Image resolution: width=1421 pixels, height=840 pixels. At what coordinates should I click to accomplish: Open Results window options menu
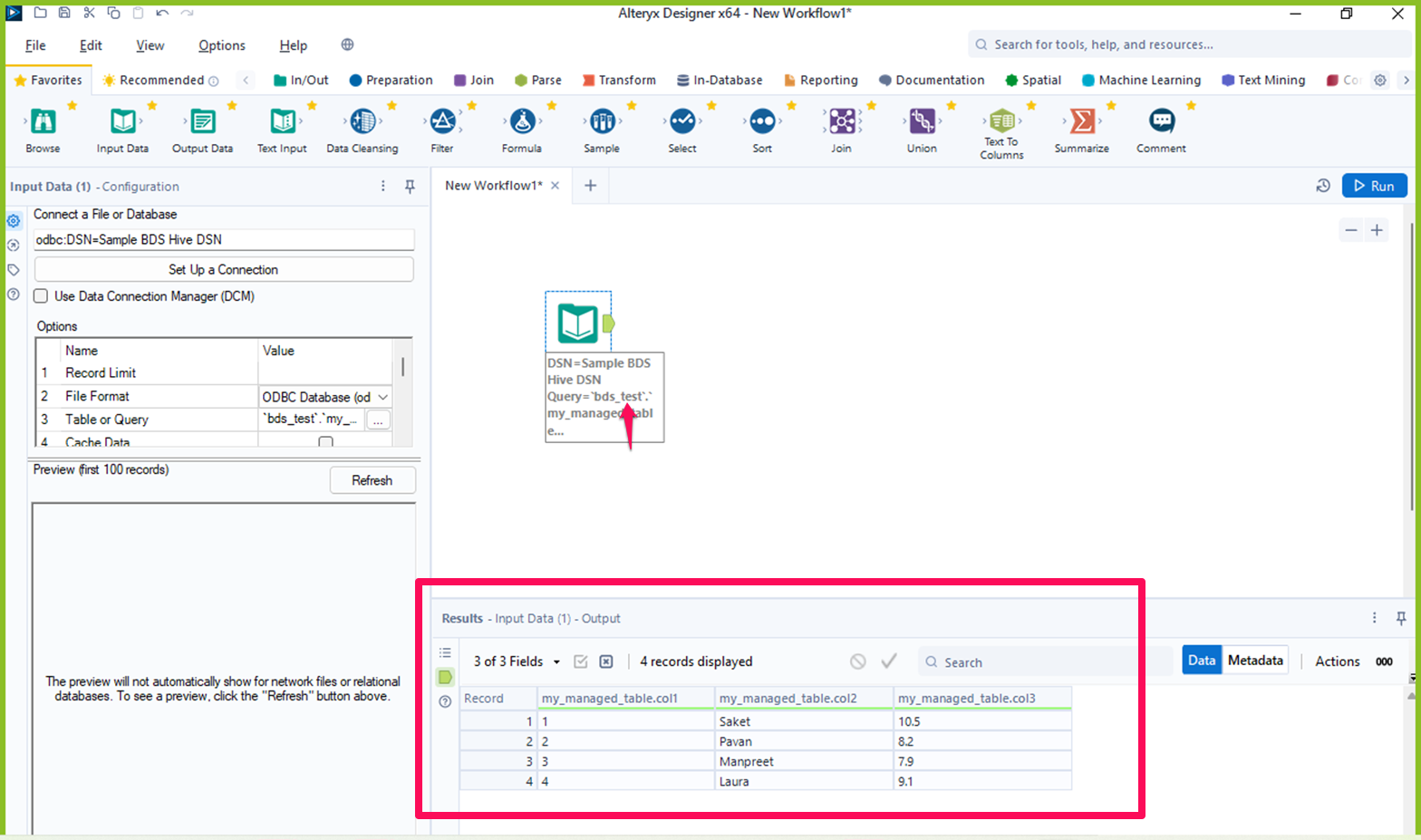point(1374,618)
